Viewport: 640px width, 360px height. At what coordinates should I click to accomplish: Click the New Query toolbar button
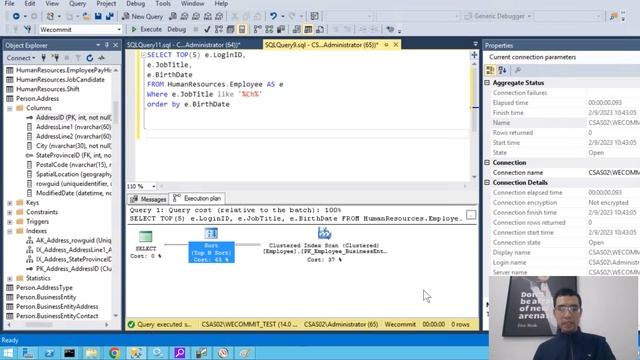(x=142, y=16)
